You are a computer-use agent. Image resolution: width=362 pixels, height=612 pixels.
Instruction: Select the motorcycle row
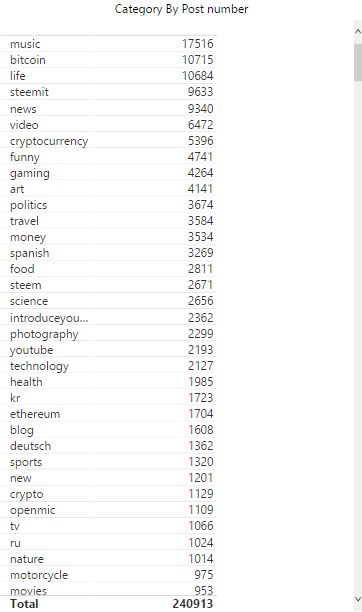tap(109, 575)
